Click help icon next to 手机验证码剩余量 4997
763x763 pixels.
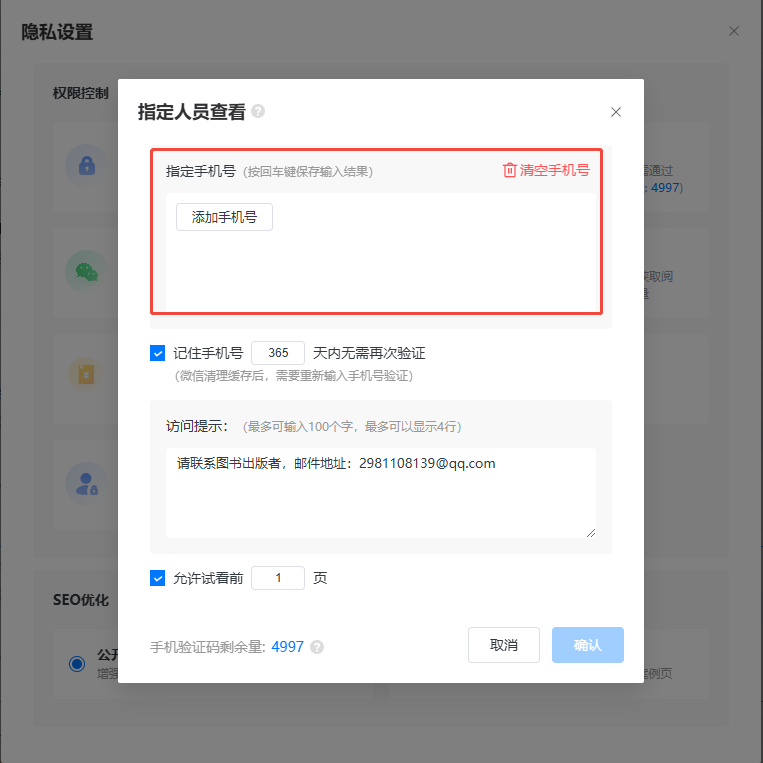(317, 647)
